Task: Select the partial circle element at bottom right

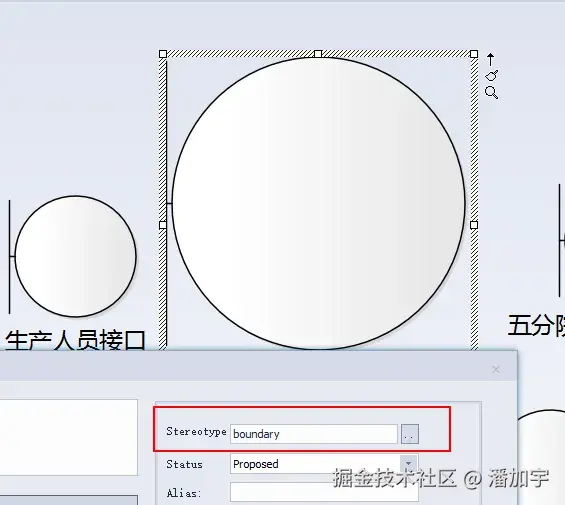Action: 541,457
